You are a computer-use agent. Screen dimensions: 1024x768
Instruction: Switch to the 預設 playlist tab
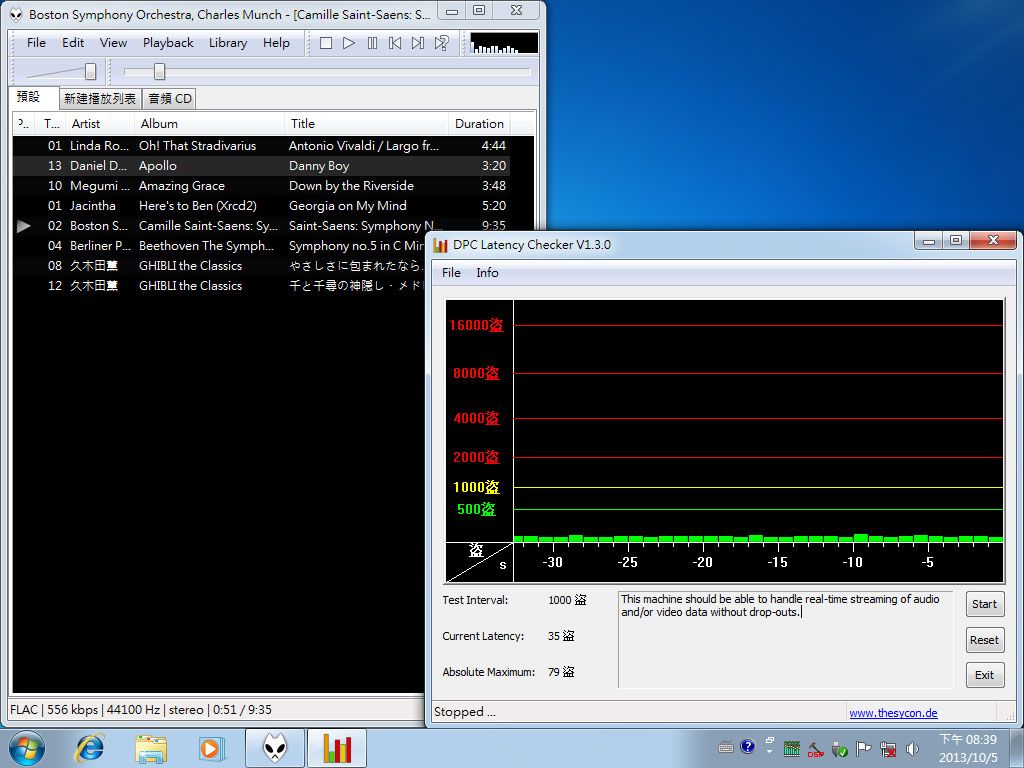click(34, 97)
